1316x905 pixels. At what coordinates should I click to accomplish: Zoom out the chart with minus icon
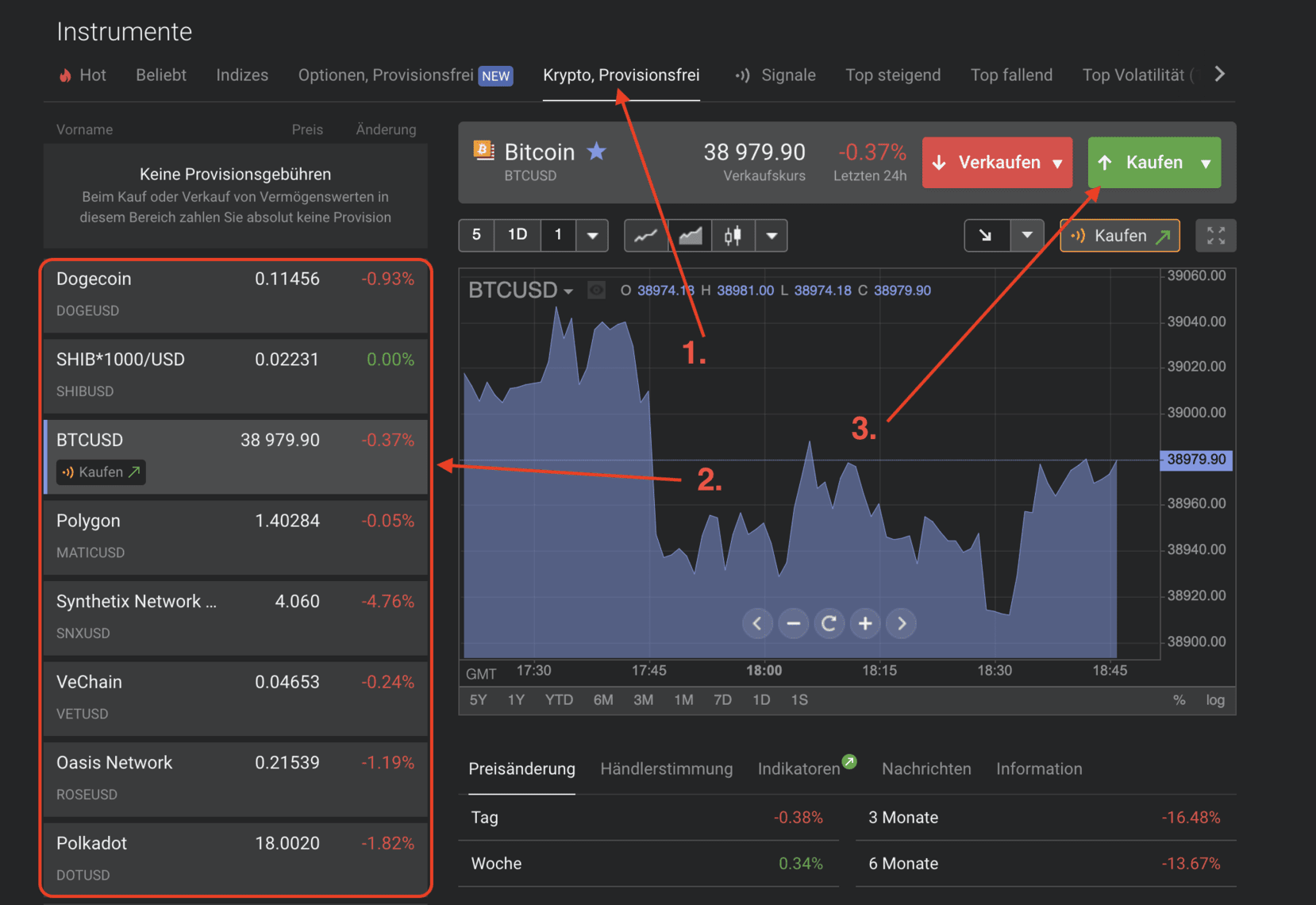[793, 624]
